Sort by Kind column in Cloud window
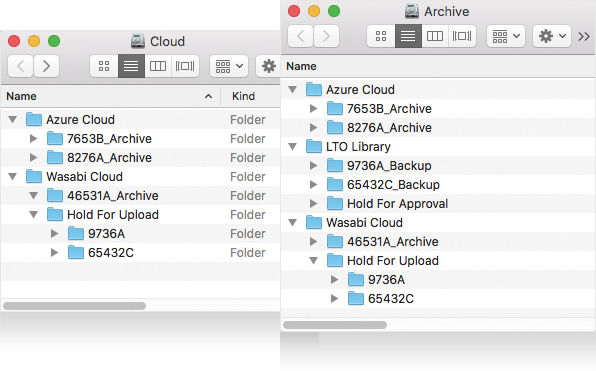Image resolution: width=596 pixels, height=371 pixels. tap(251, 96)
